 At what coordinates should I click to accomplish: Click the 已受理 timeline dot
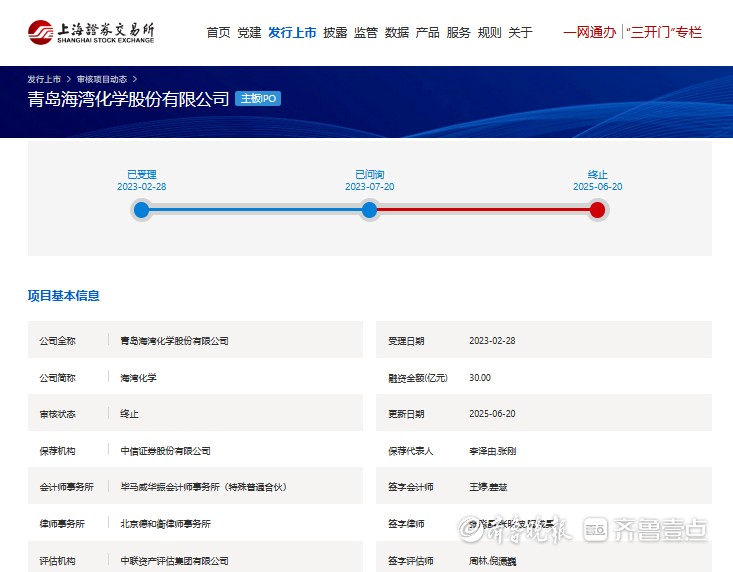(x=142, y=210)
